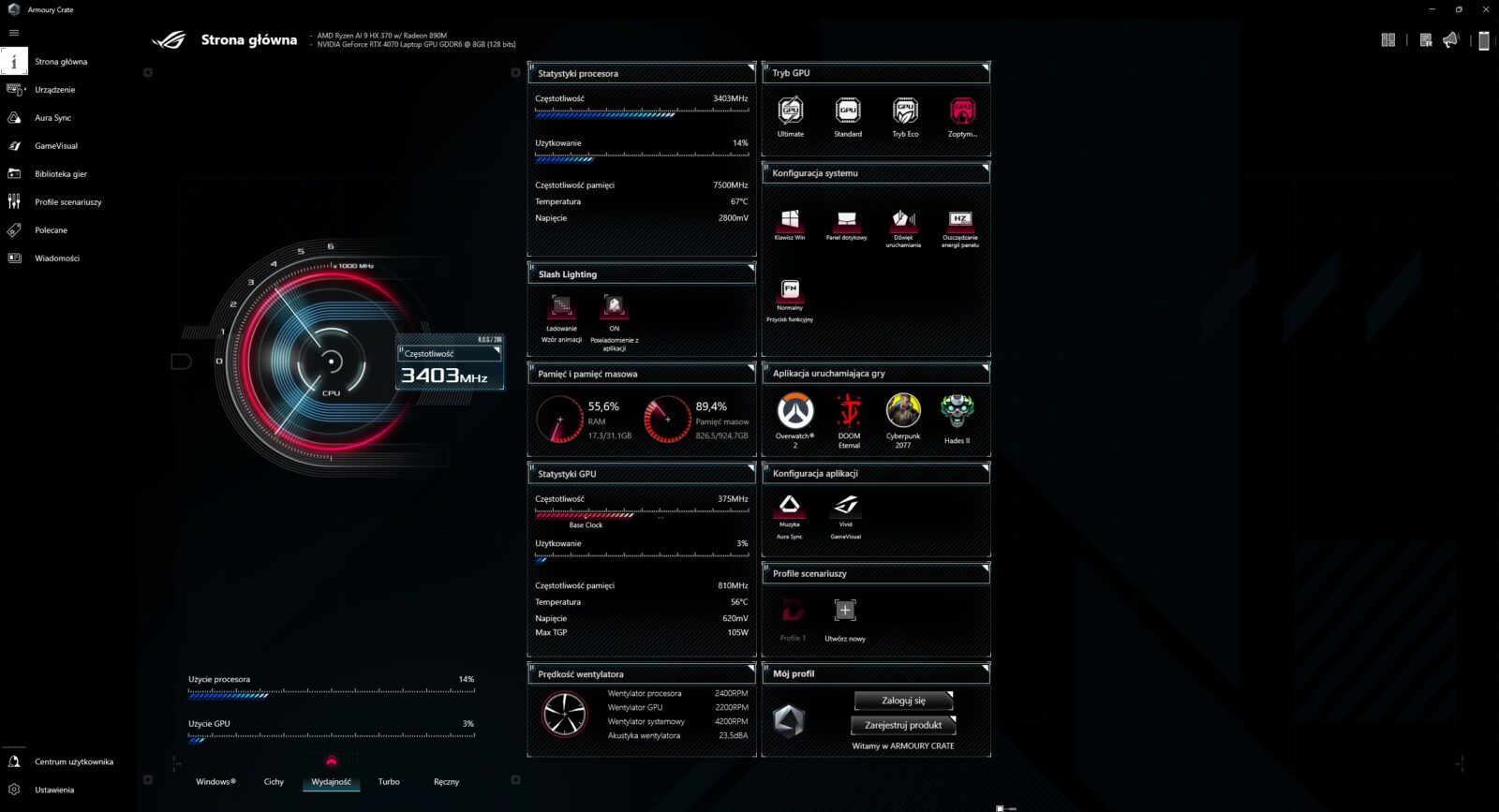The image size is (1499, 812).
Task: Click the Użycie procesora usage bar
Action: pyautogui.click(x=331, y=695)
